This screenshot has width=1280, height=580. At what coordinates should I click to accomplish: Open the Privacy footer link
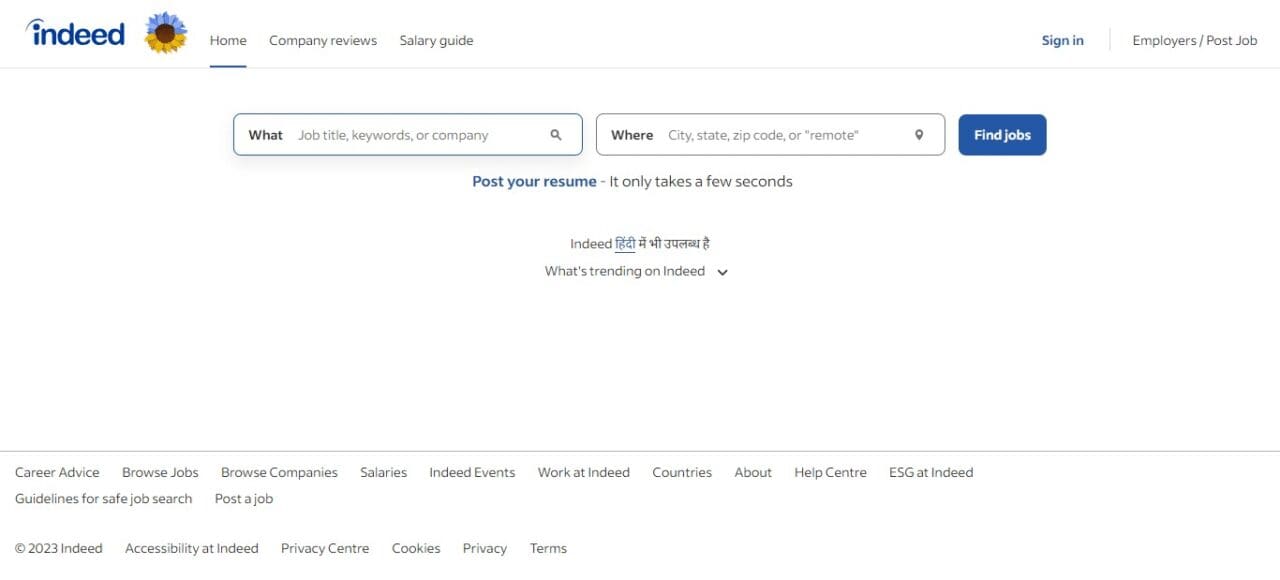(484, 549)
